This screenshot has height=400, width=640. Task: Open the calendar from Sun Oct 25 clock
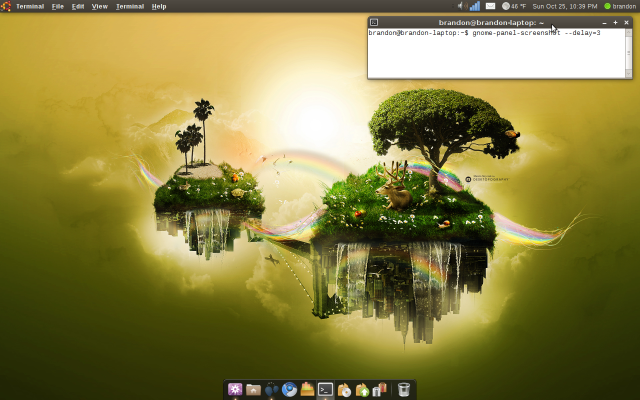point(565,7)
